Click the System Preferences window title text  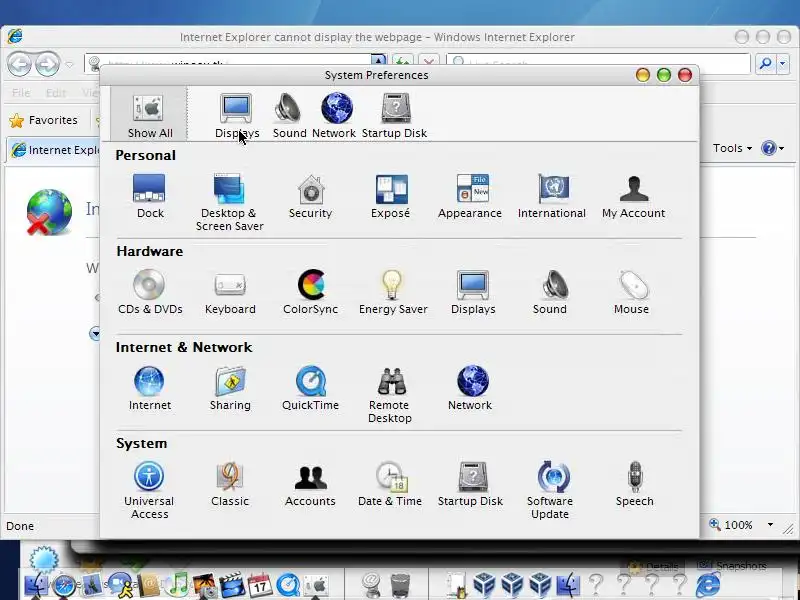(377, 75)
